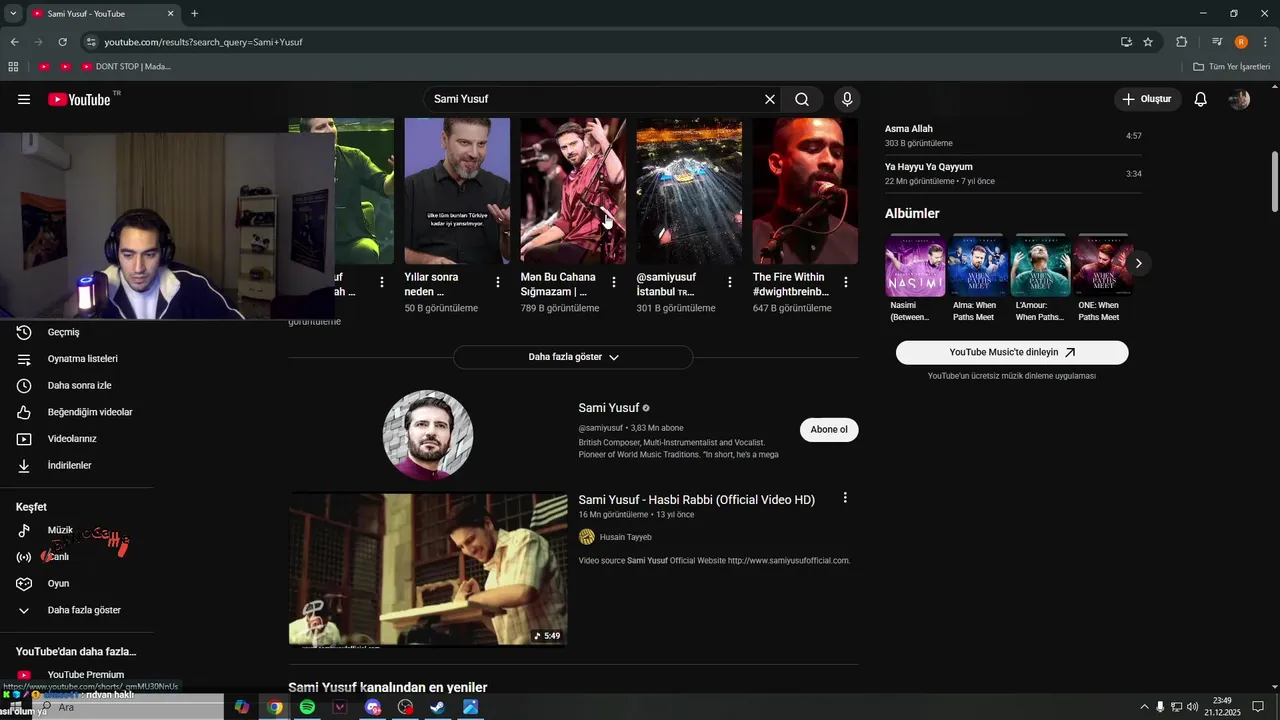Viewport: 1280px width, 720px height.
Task: Open Alma: When Paths Meet album
Action: (978, 265)
